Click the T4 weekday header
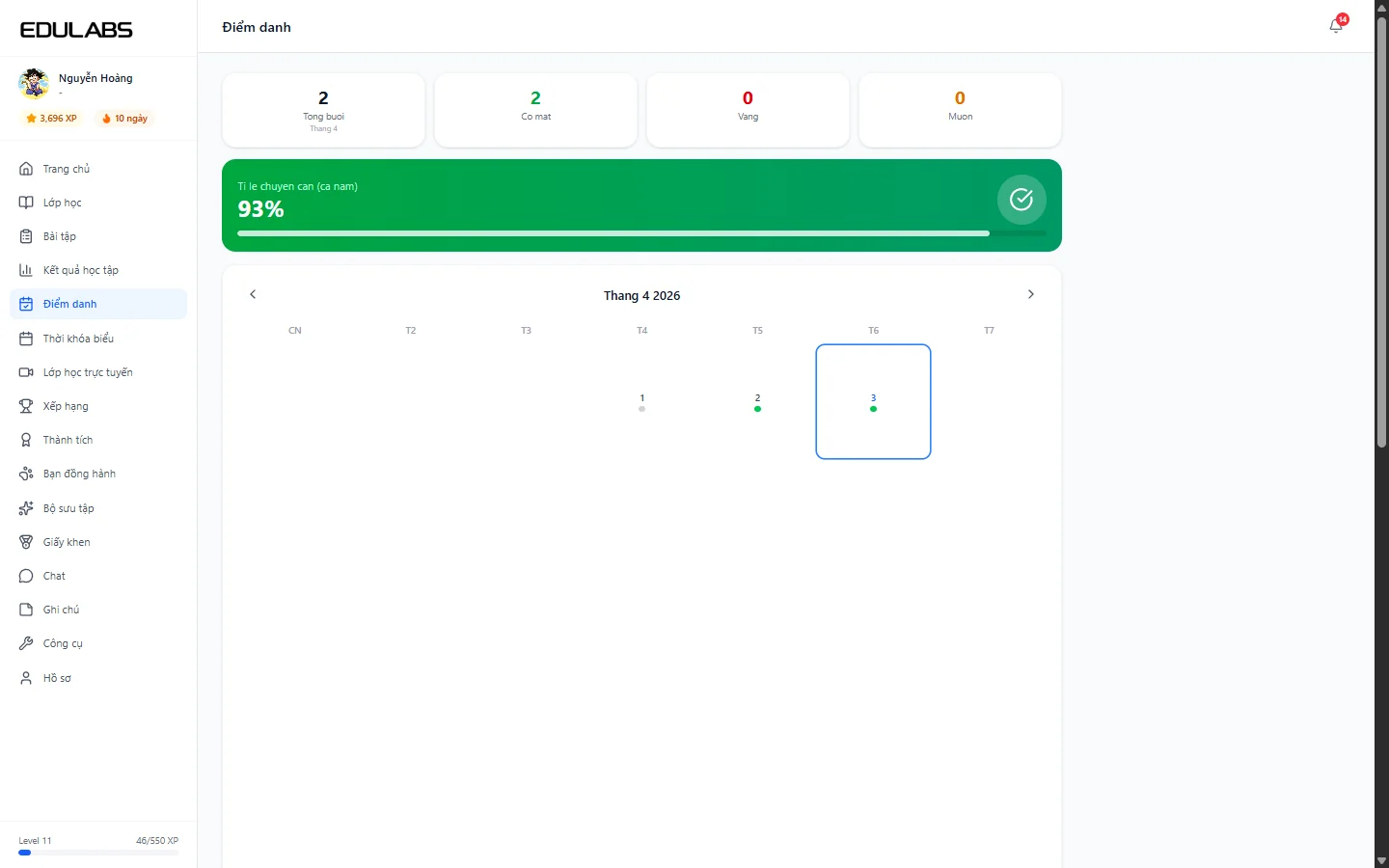Screen dimensions: 1389x868 pos(642,331)
